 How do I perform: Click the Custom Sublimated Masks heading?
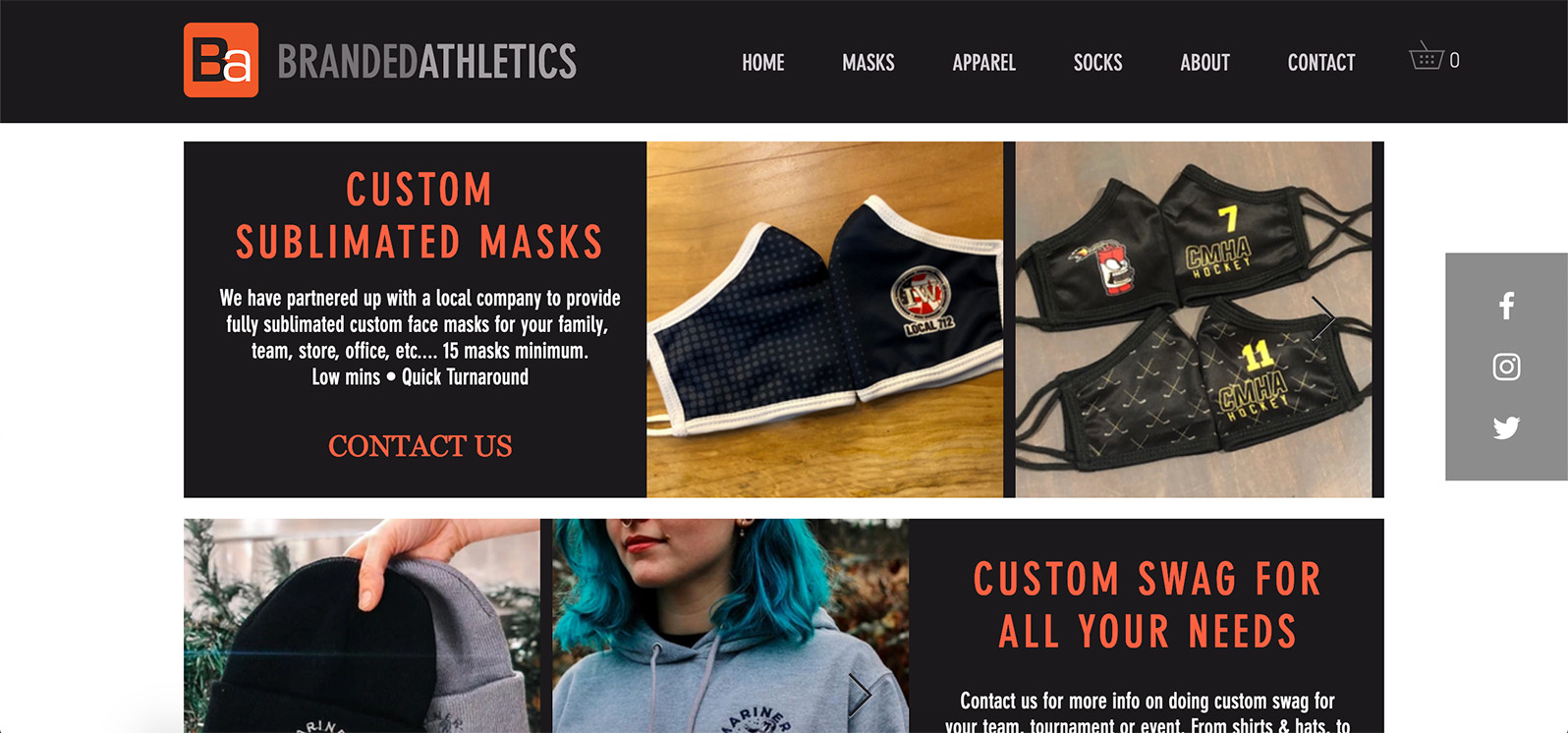coord(420,216)
